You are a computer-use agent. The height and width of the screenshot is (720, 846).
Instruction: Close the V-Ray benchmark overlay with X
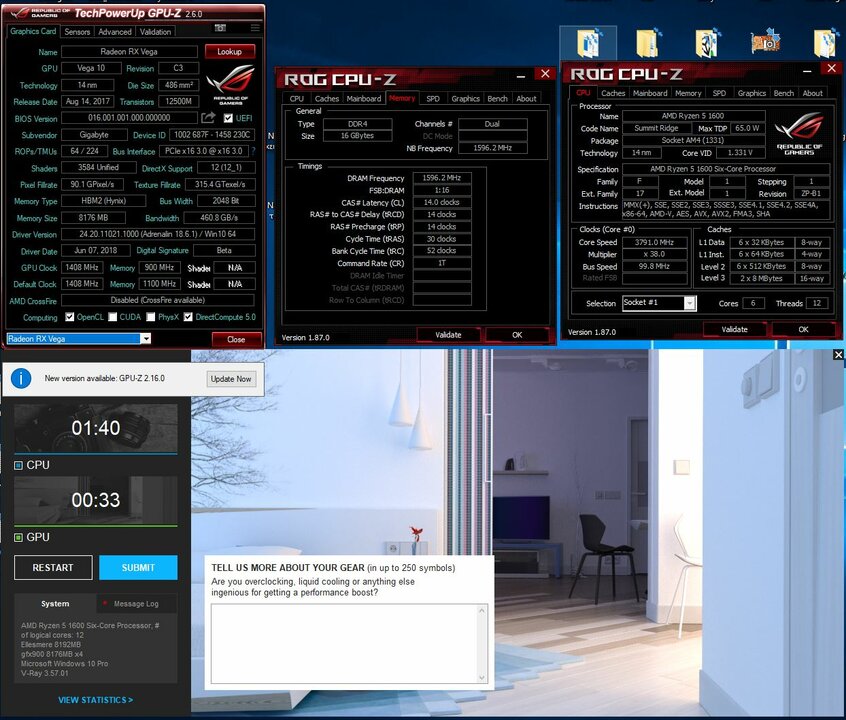coord(838,355)
